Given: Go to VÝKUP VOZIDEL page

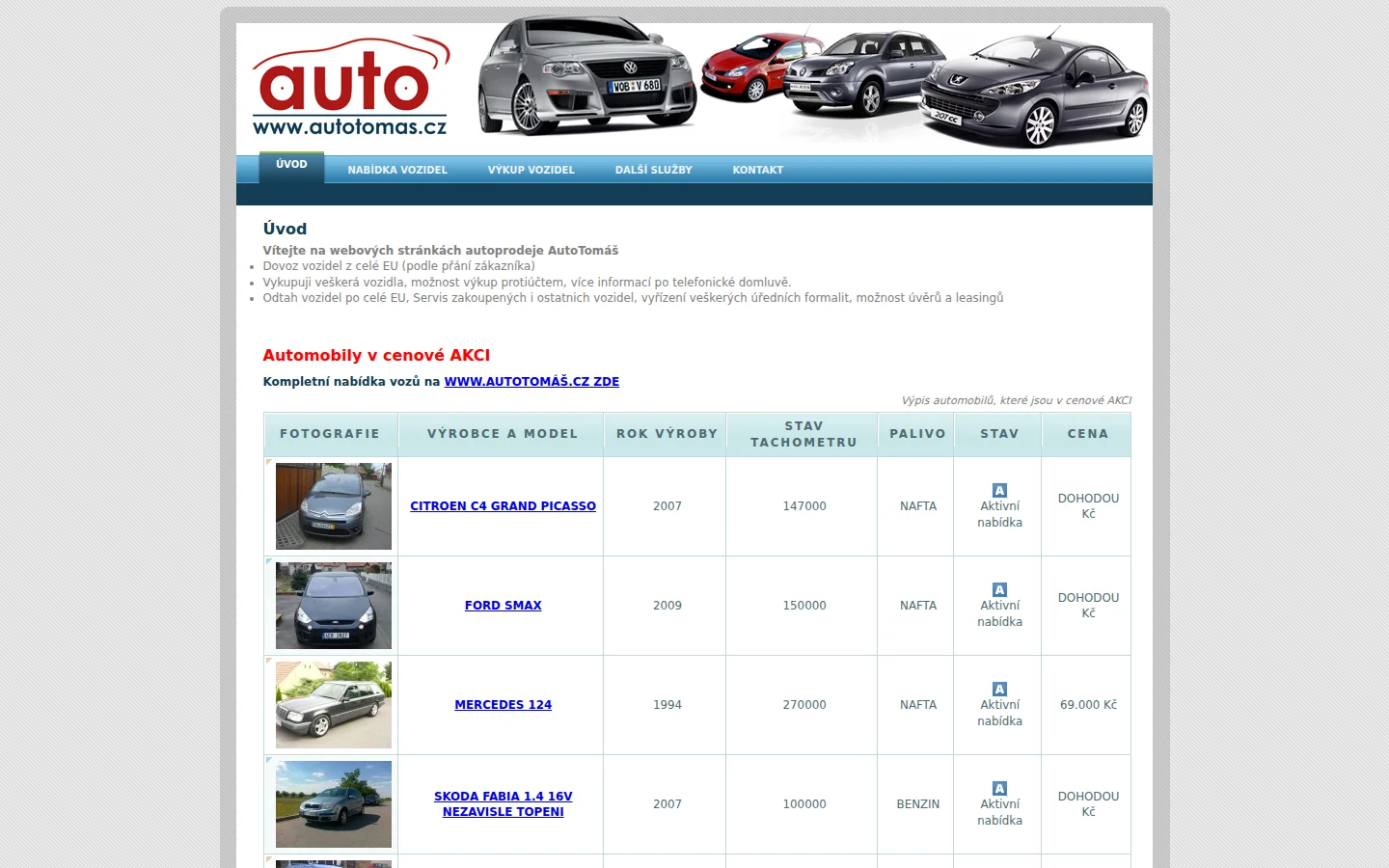Looking at the screenshot, I should 531,170.
